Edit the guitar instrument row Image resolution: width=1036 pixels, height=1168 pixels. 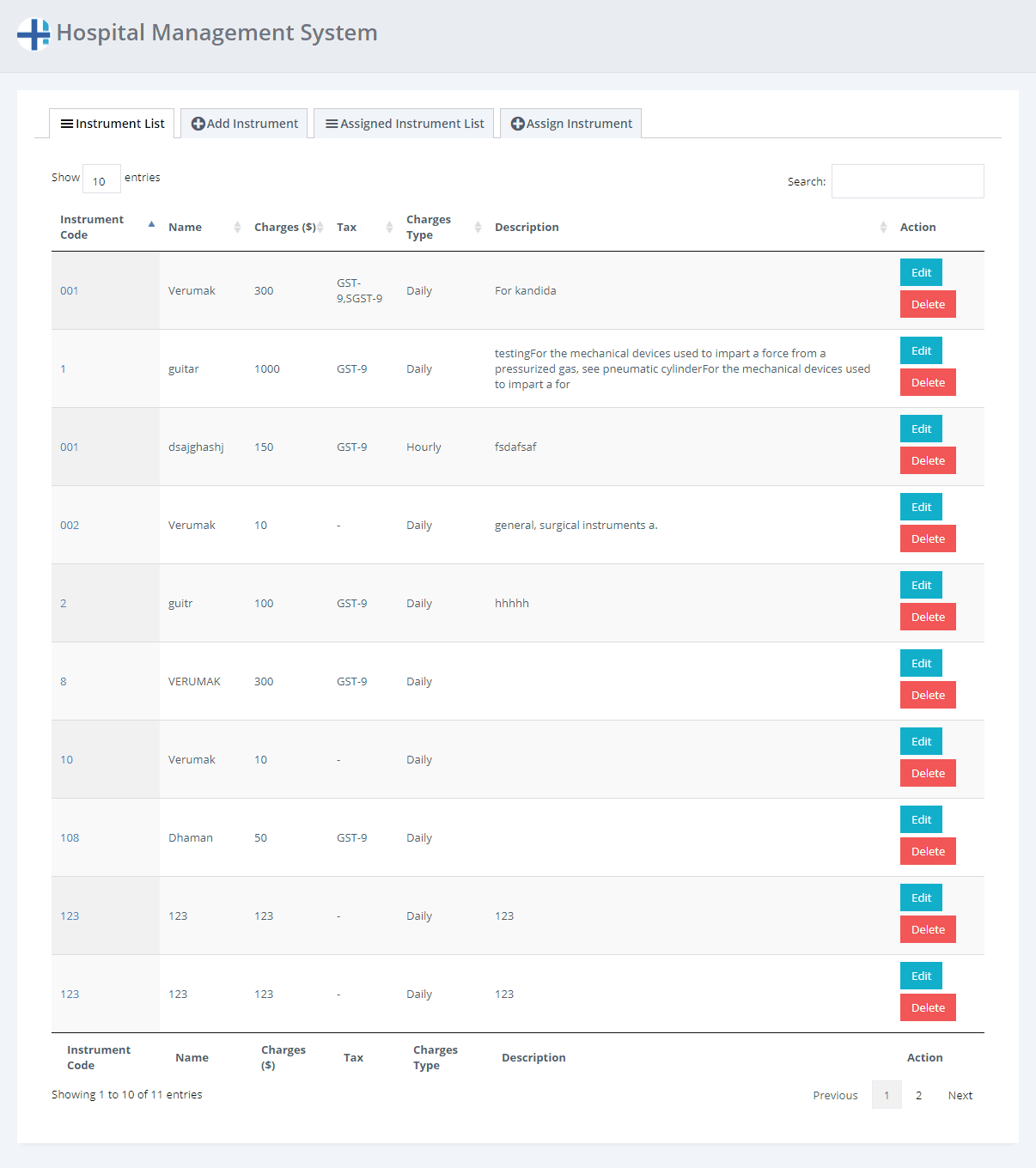tap(921, 350)
